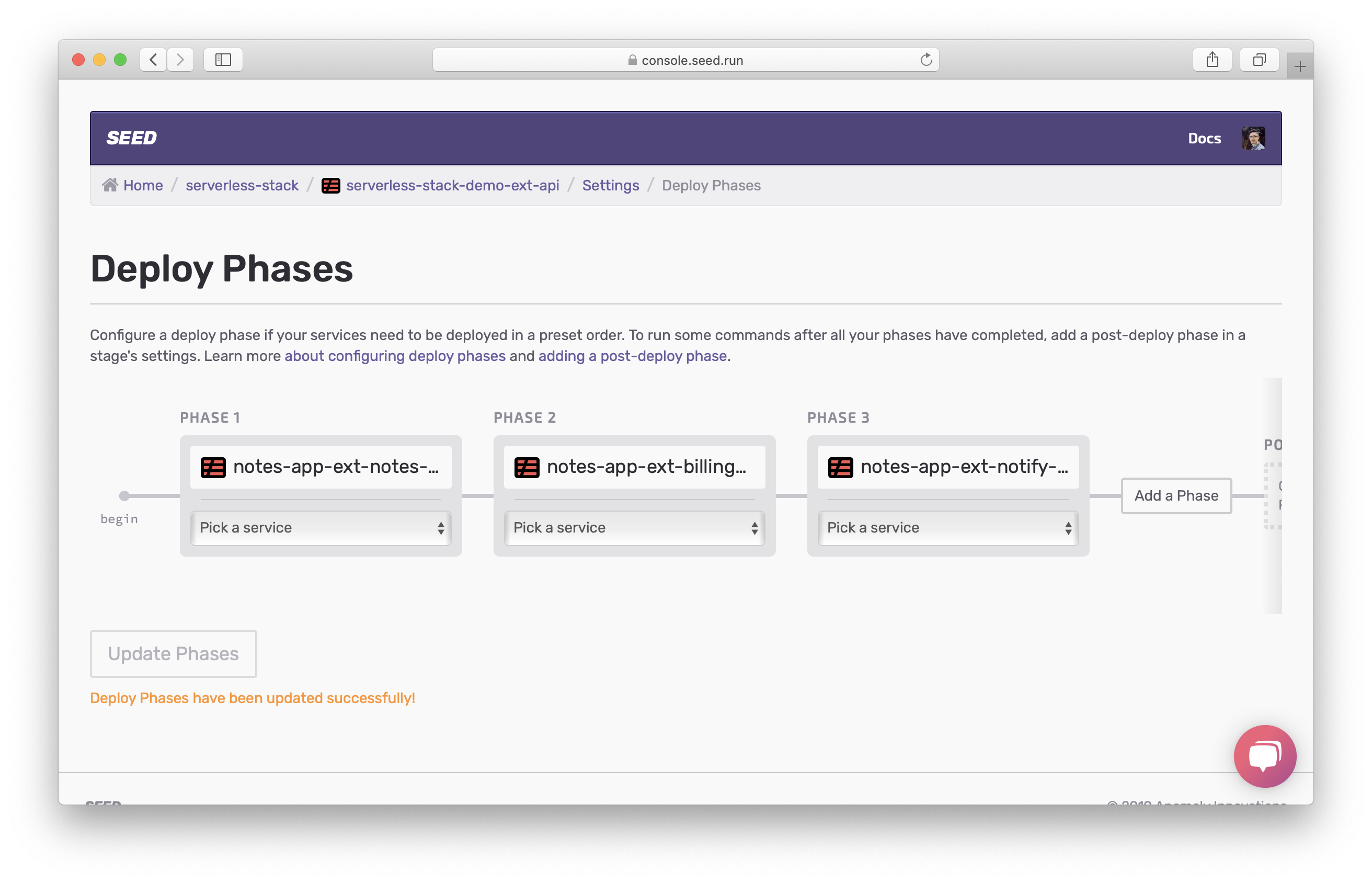Click the Safari share icon
The height and width of the screenshot is (882, 1372).
coord(1211,60)
